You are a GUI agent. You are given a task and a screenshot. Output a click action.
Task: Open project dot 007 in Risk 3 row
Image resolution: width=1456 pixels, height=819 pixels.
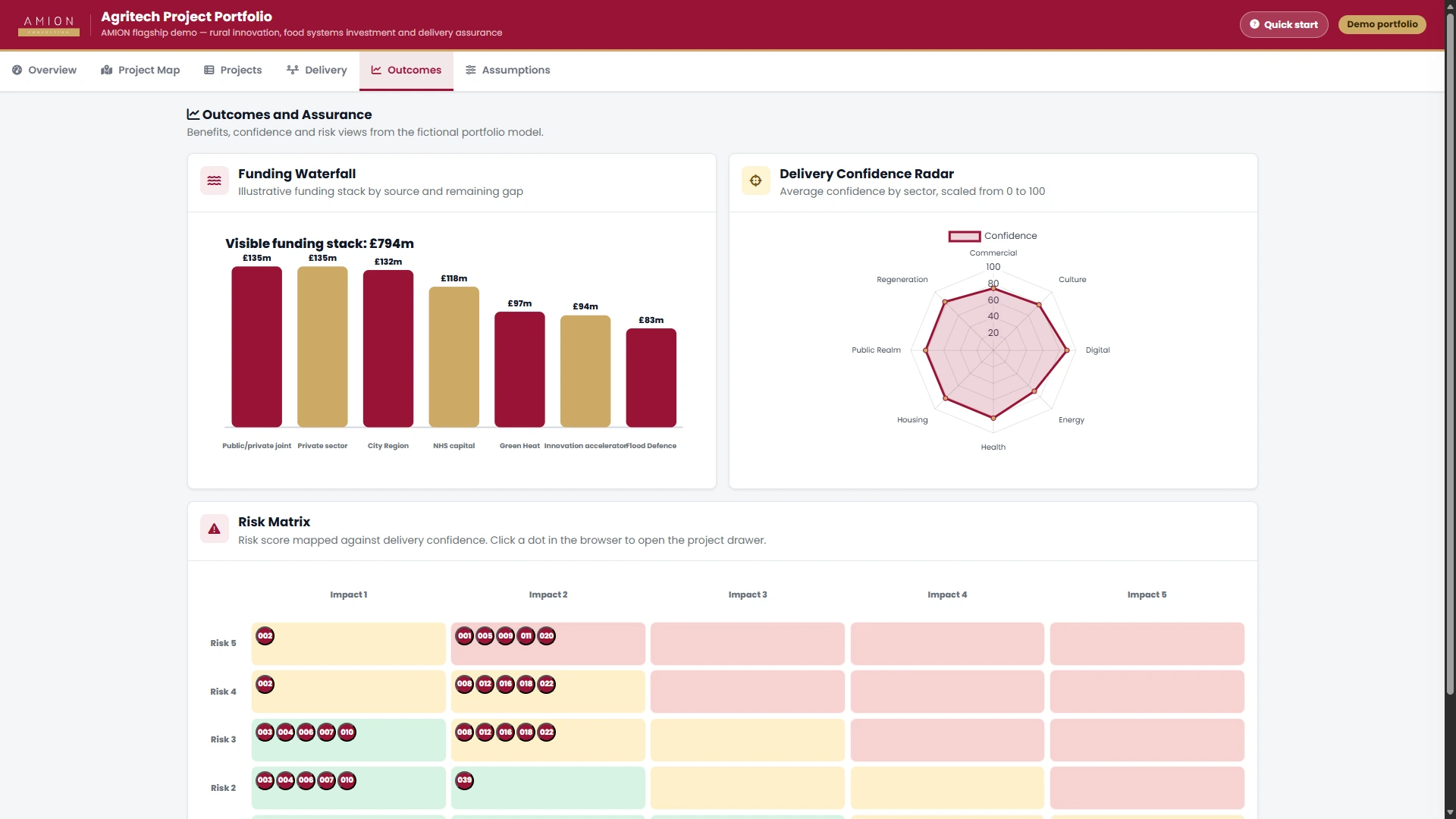tap(326, 732)
